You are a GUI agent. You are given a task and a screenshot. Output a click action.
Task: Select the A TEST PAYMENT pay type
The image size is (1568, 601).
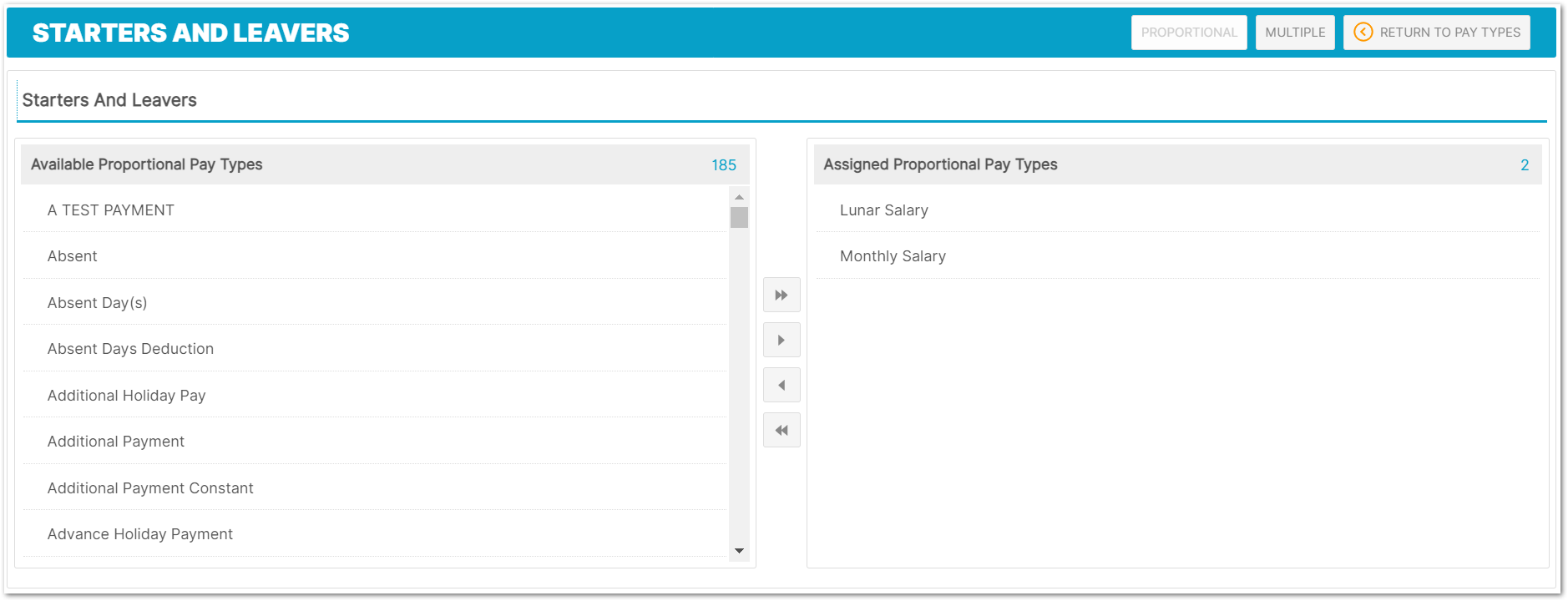tap(111, 210)
